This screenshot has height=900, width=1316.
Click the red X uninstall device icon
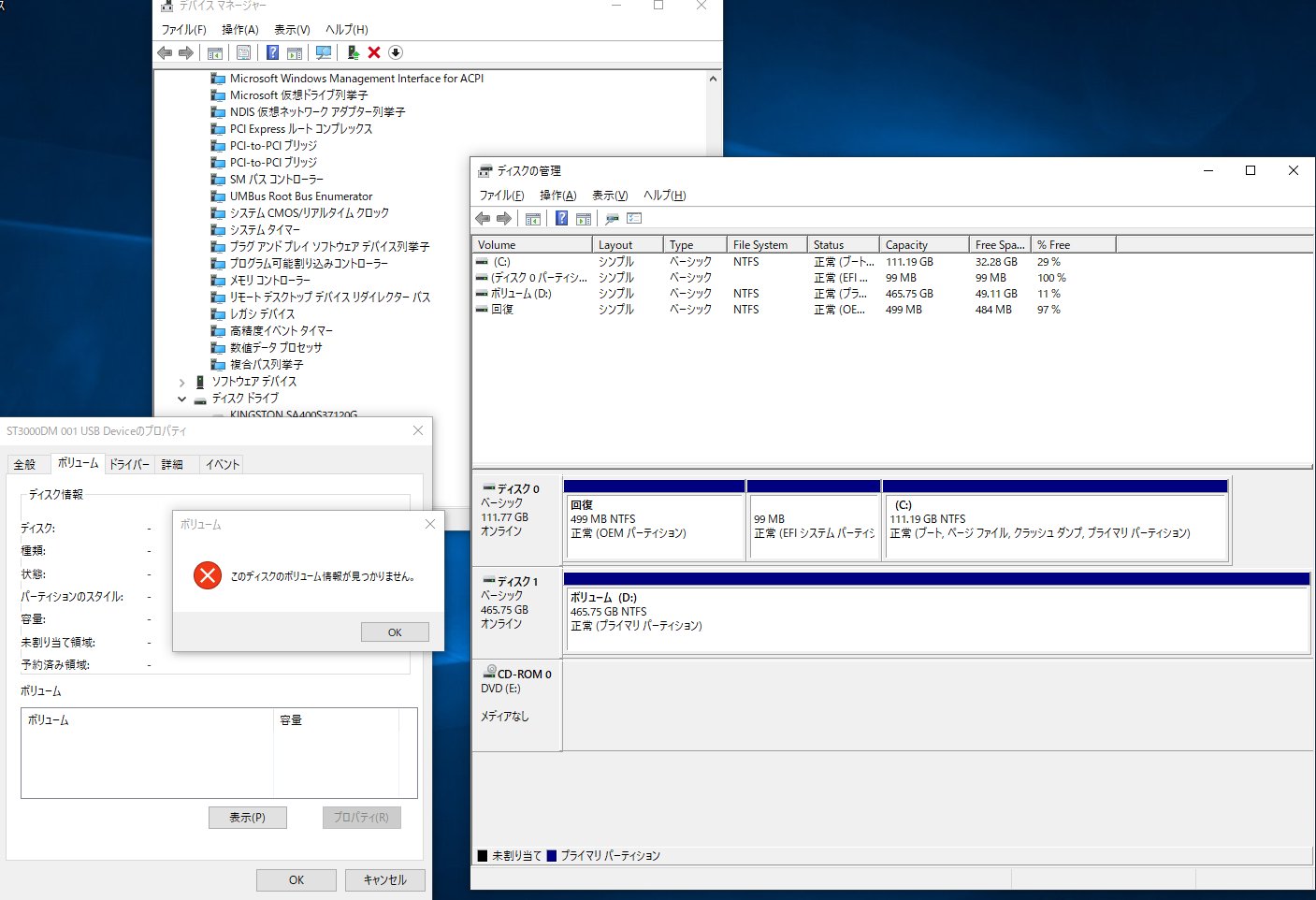374,53
